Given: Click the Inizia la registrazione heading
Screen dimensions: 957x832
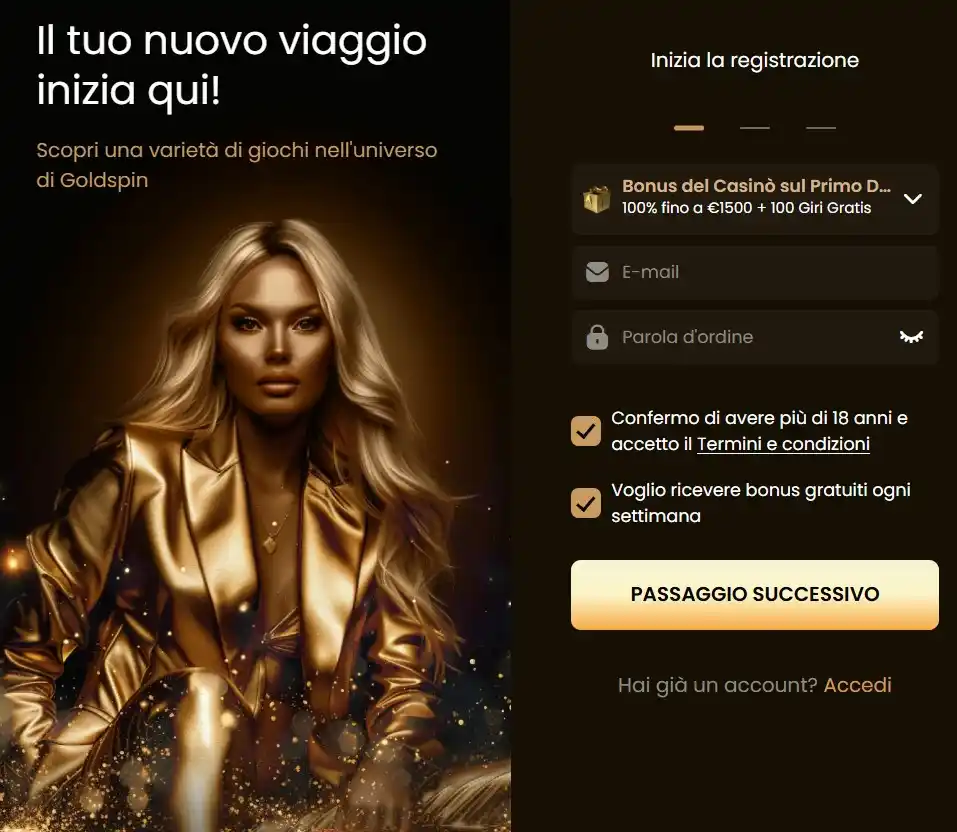Looking at the screenshot, I should click(754, 60).
